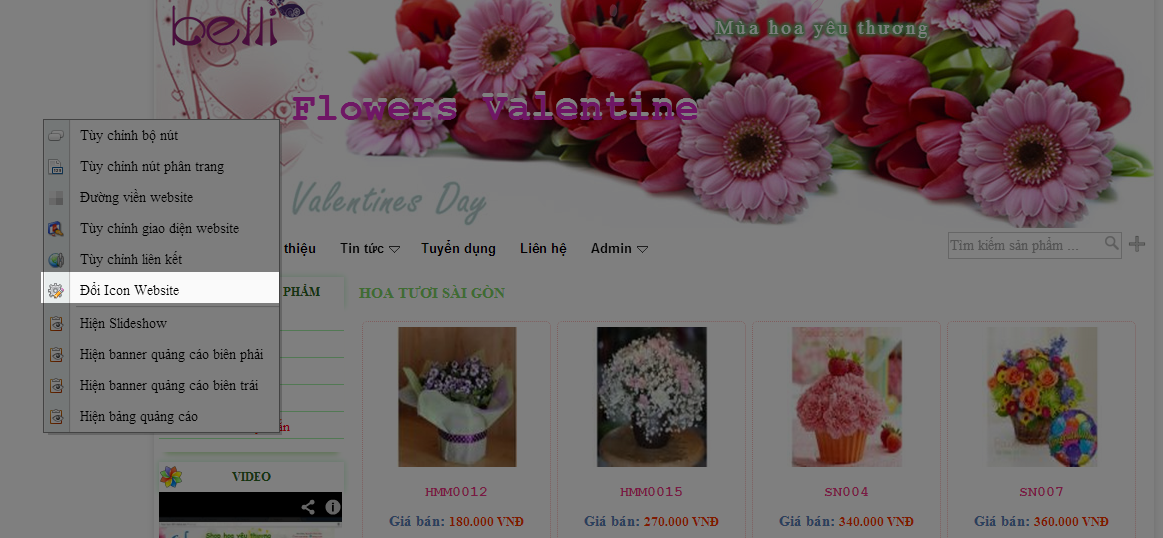Click the Tùy chỉnh giao diện website icon
Image resolution: width=1163 pixels, height=538 pixels.
(x=56, y=229)
